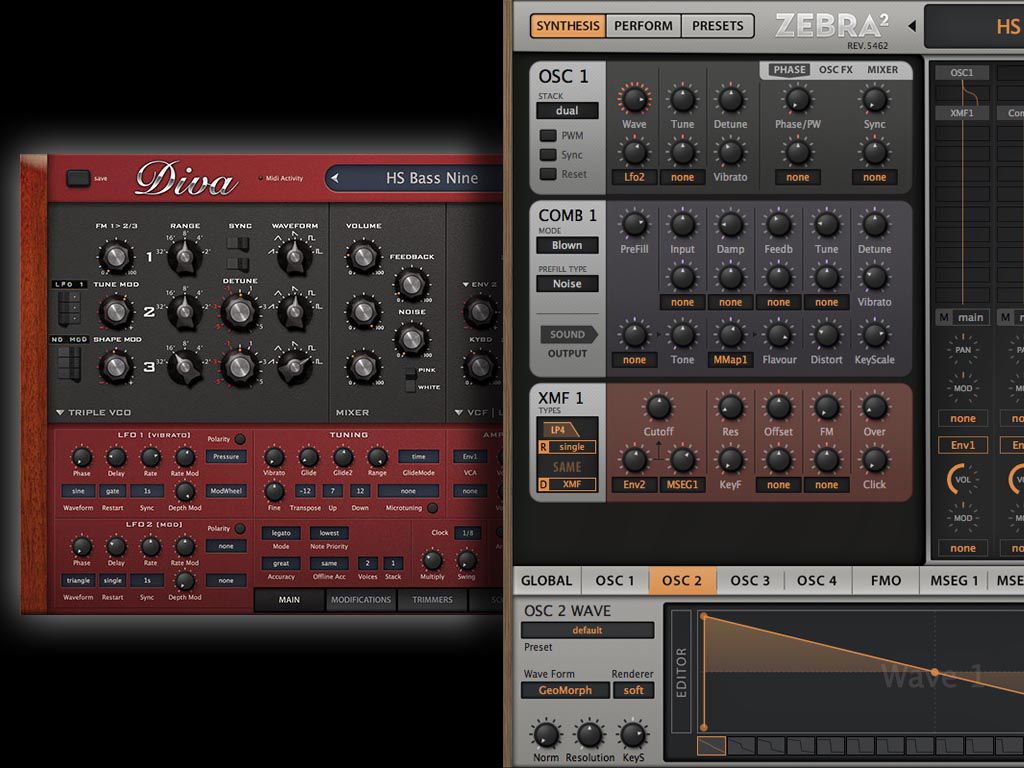The width and height of the screenshot is (1024, 768).
Task: Click the OSC 1 Wave knob
Action: click(634, 99)
